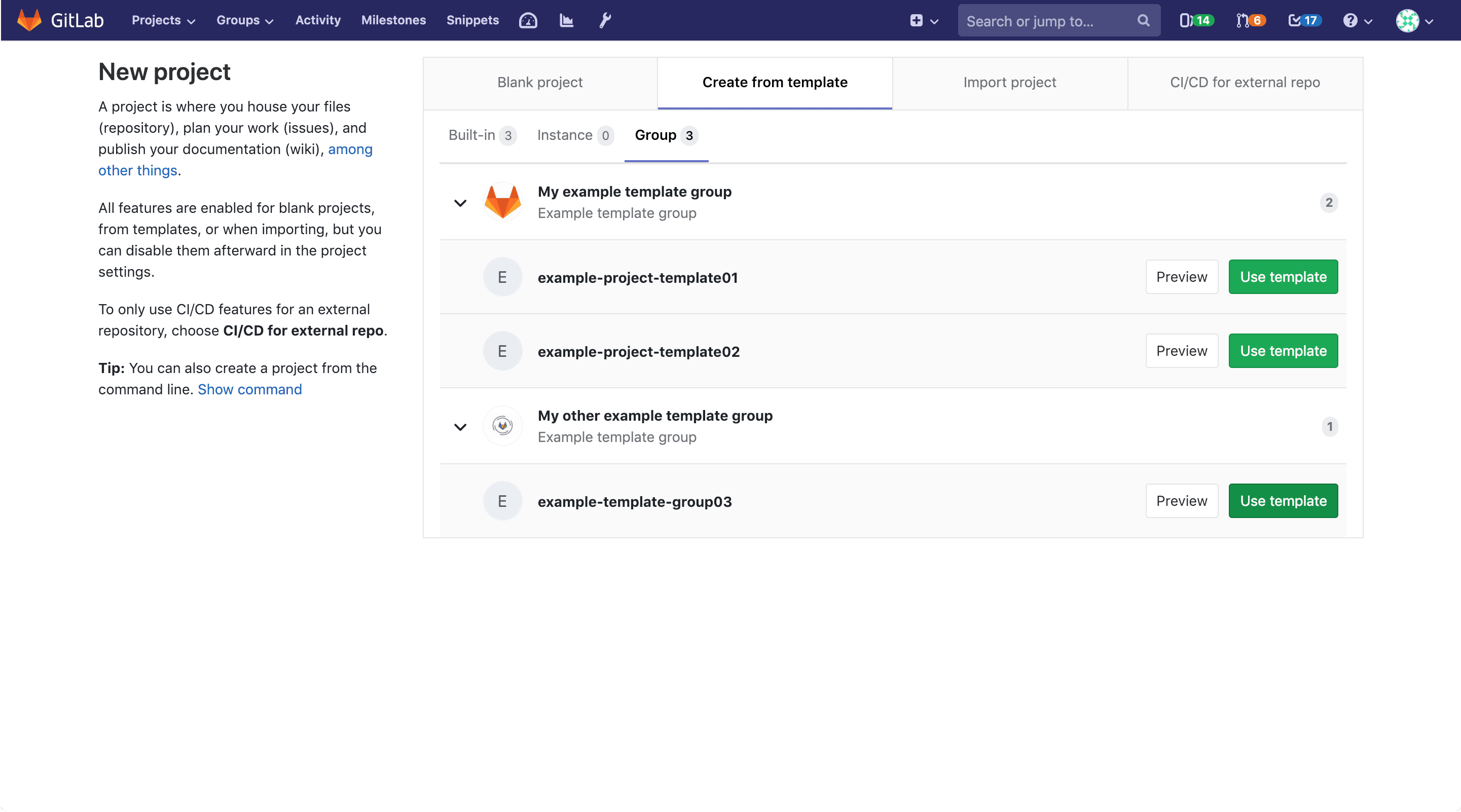Click the Create new project icon
Screen dimensions: 1461x812
pos(916,20)
